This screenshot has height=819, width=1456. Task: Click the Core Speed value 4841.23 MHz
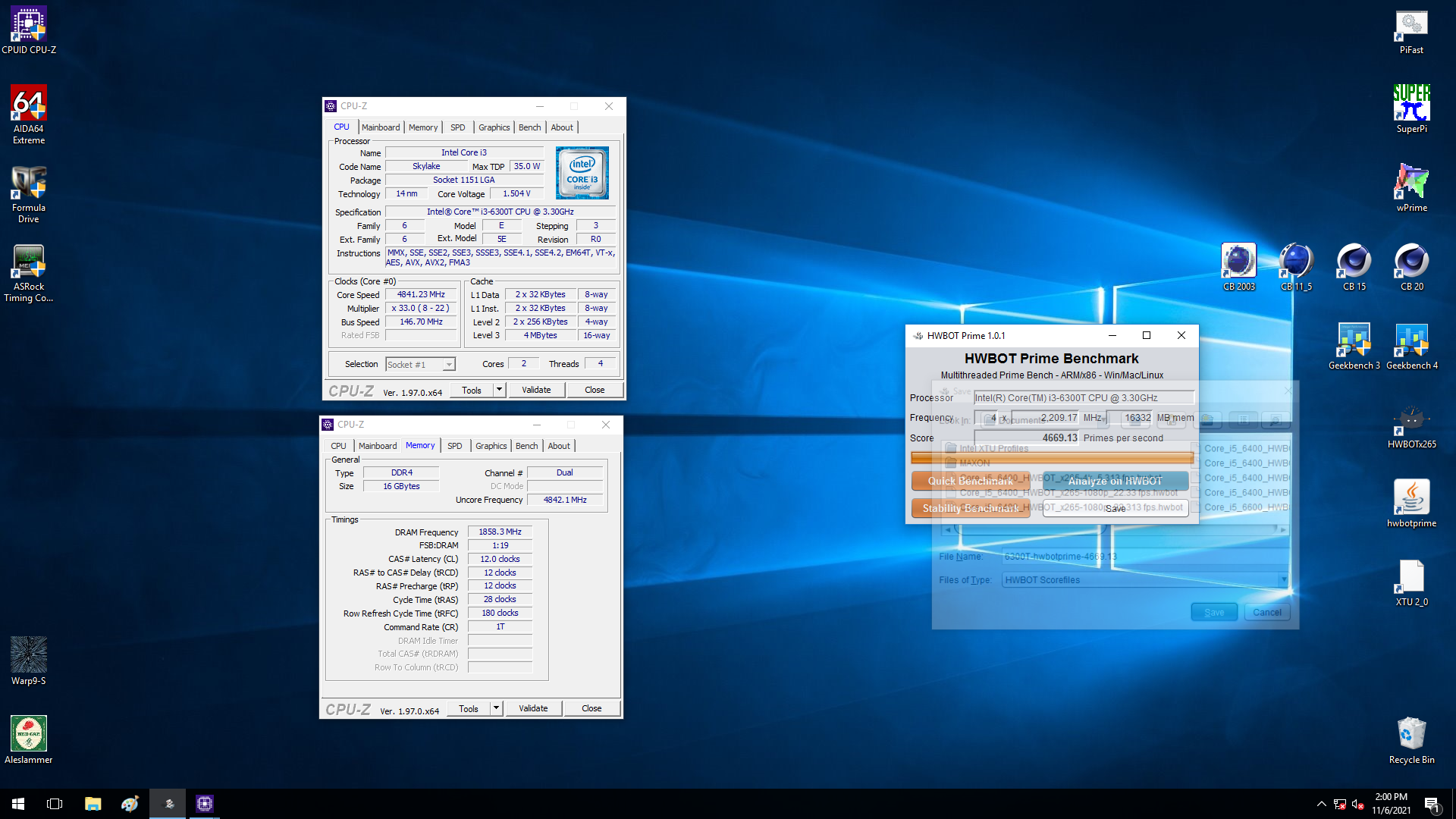coord(421,295)
